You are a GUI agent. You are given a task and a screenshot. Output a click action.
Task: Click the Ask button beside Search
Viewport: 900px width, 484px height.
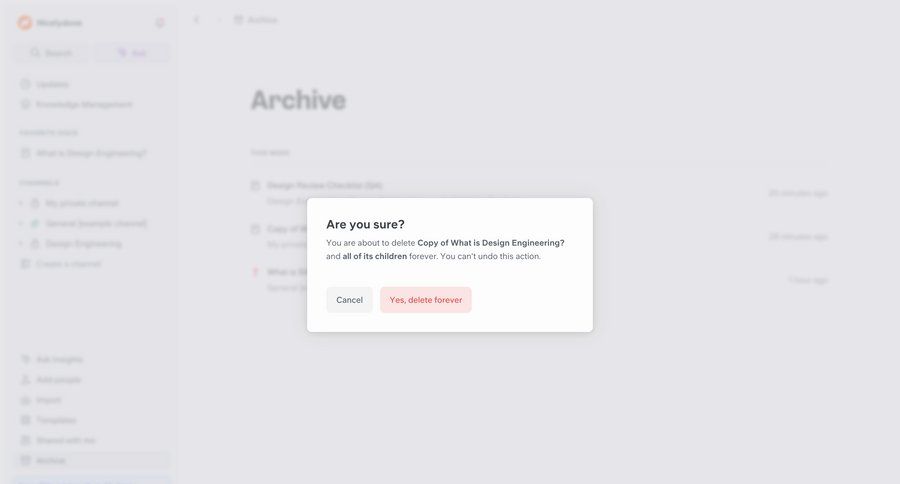point(132,53)
